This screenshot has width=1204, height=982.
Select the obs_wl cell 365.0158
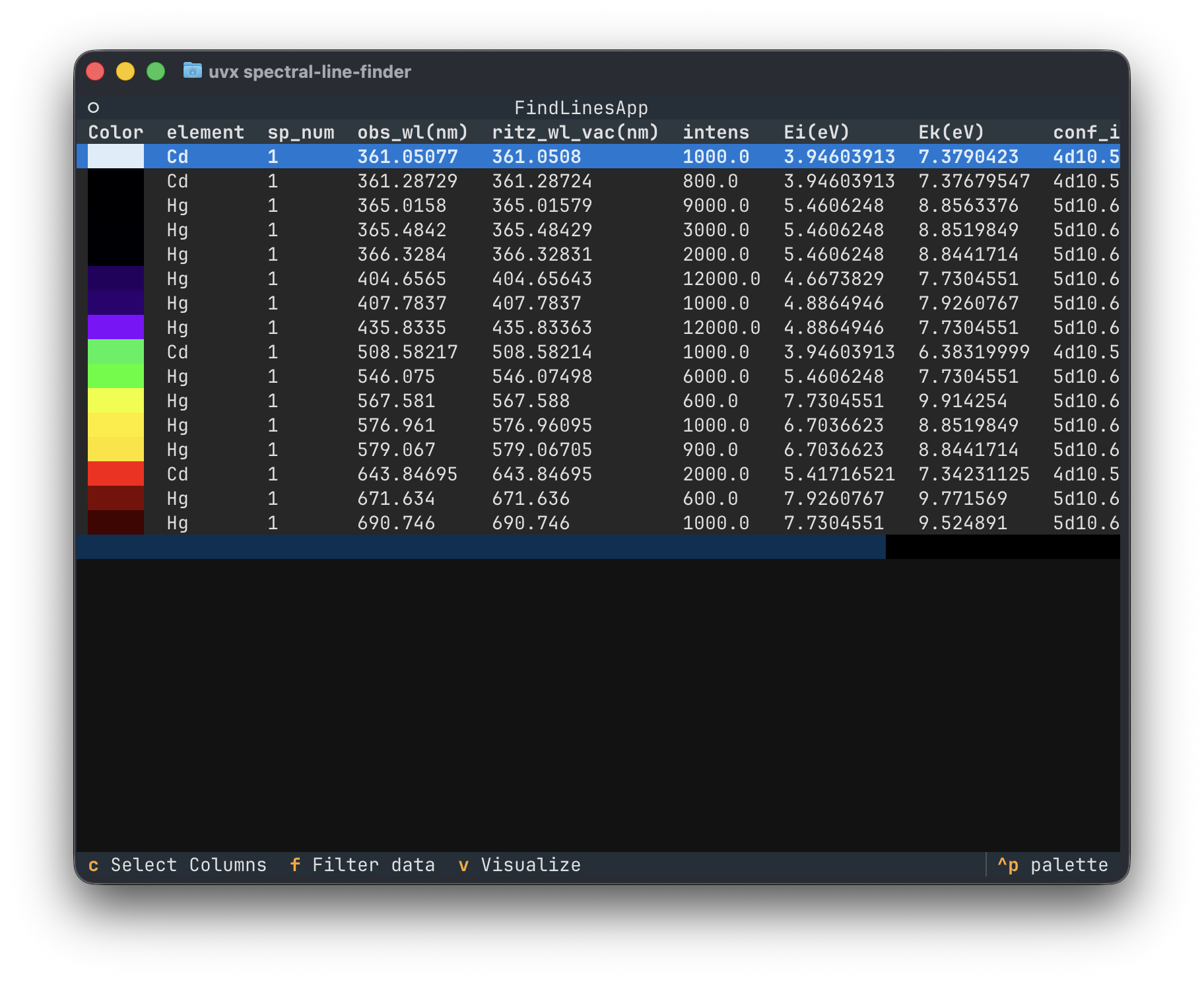pyautogui.click(x=401, y=205)
